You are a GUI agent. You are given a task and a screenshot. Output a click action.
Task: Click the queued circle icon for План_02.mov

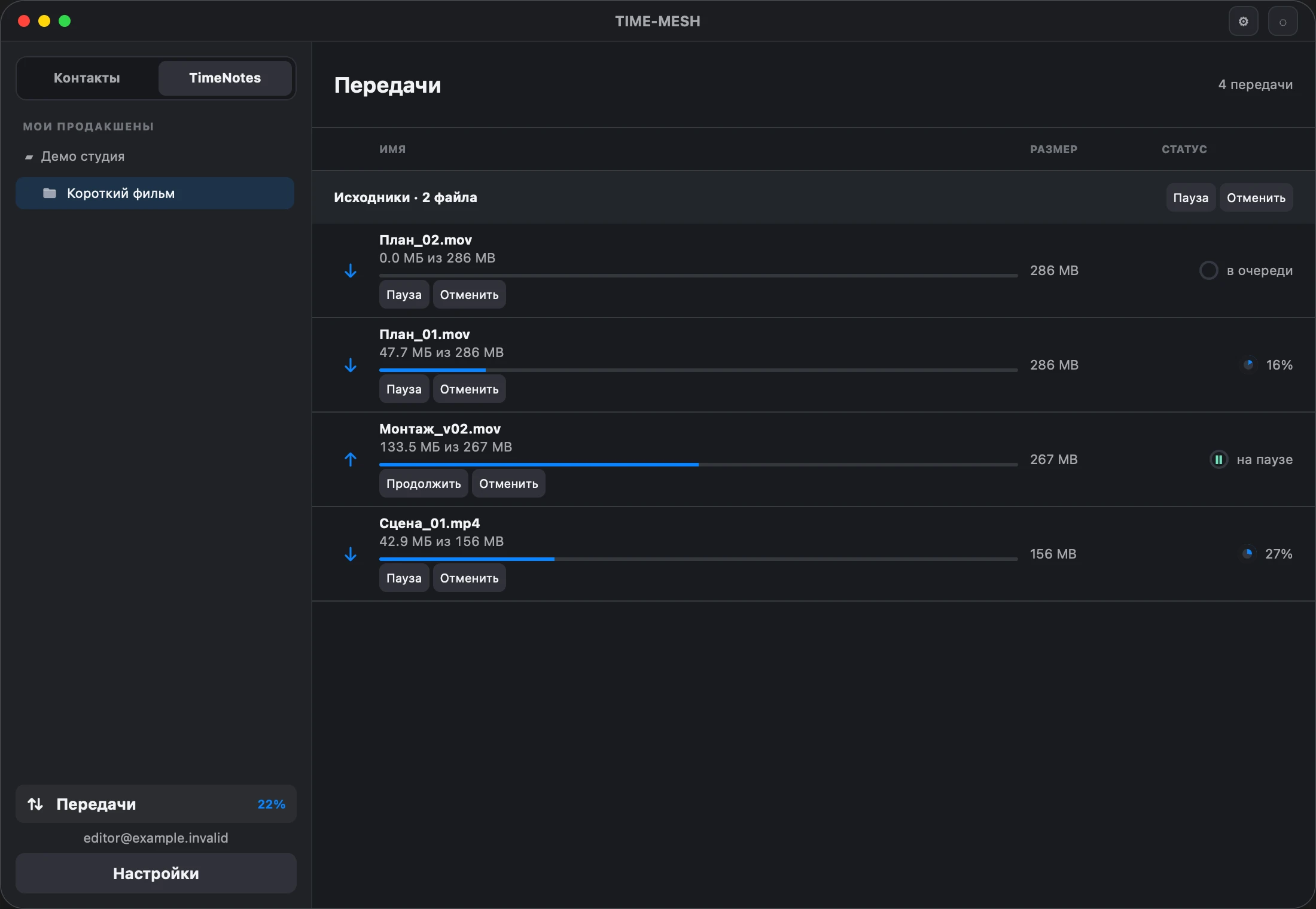pyautogui.click(x=1208, y=270)
